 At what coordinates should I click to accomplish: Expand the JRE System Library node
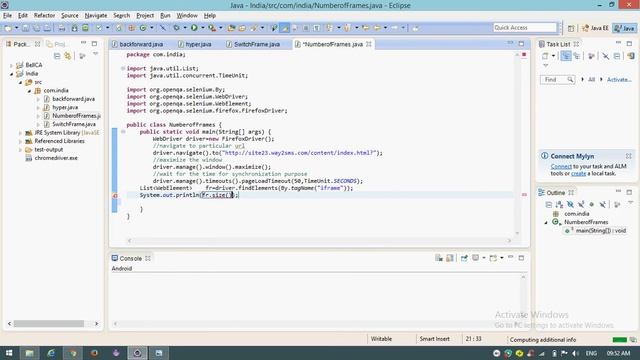click(x=20, y=133)
